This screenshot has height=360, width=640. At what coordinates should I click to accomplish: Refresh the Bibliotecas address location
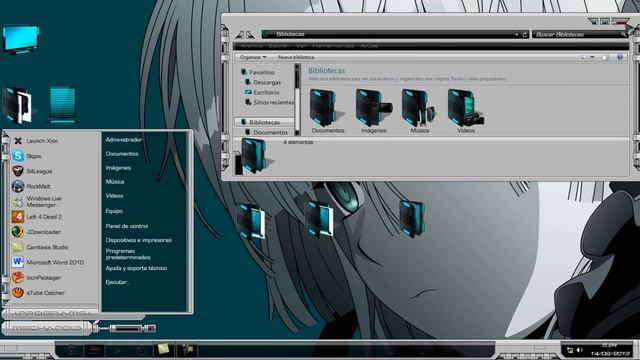coord(524,35)
